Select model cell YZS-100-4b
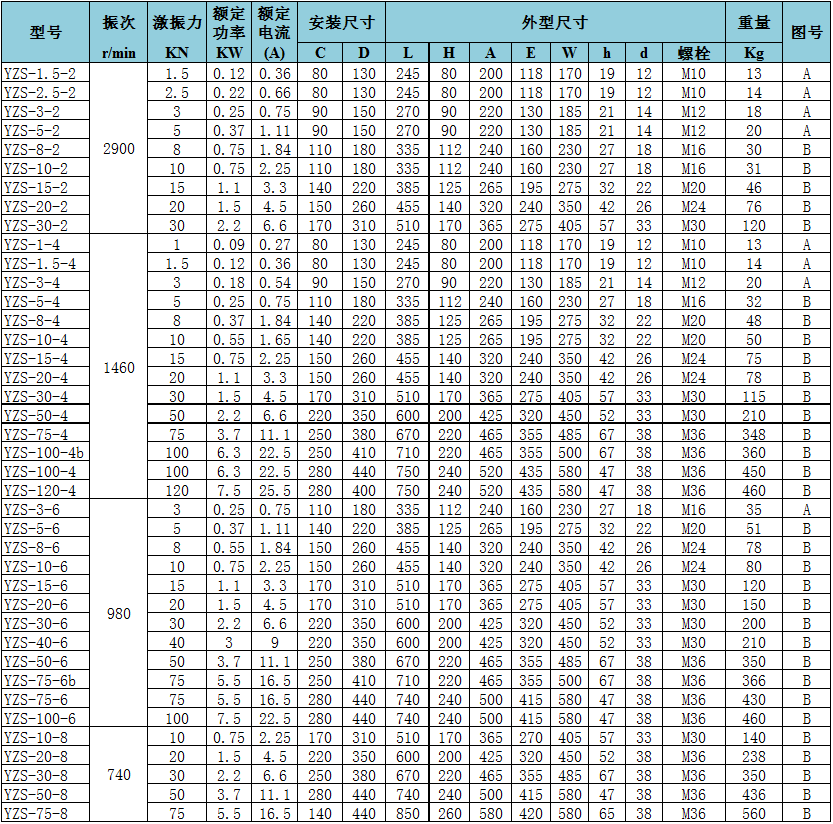The height and width of the screenshot is (824, 833). click(x=46, y=452)
